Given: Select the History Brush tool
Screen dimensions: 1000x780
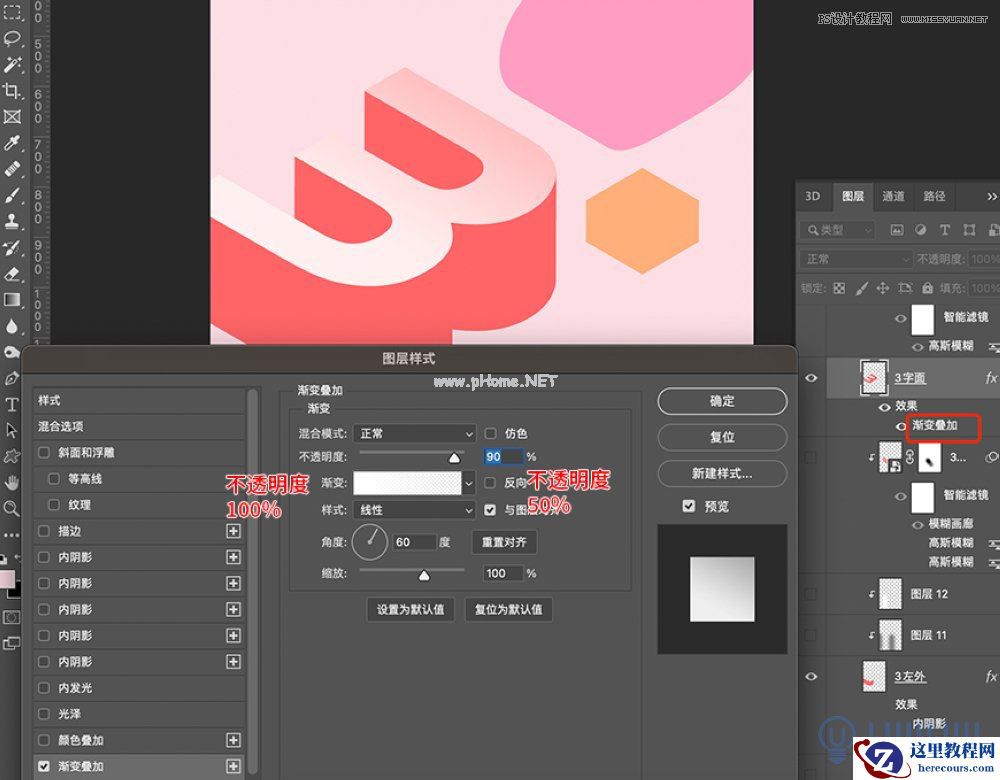Looking at the screenshot, I should point(12,247).
